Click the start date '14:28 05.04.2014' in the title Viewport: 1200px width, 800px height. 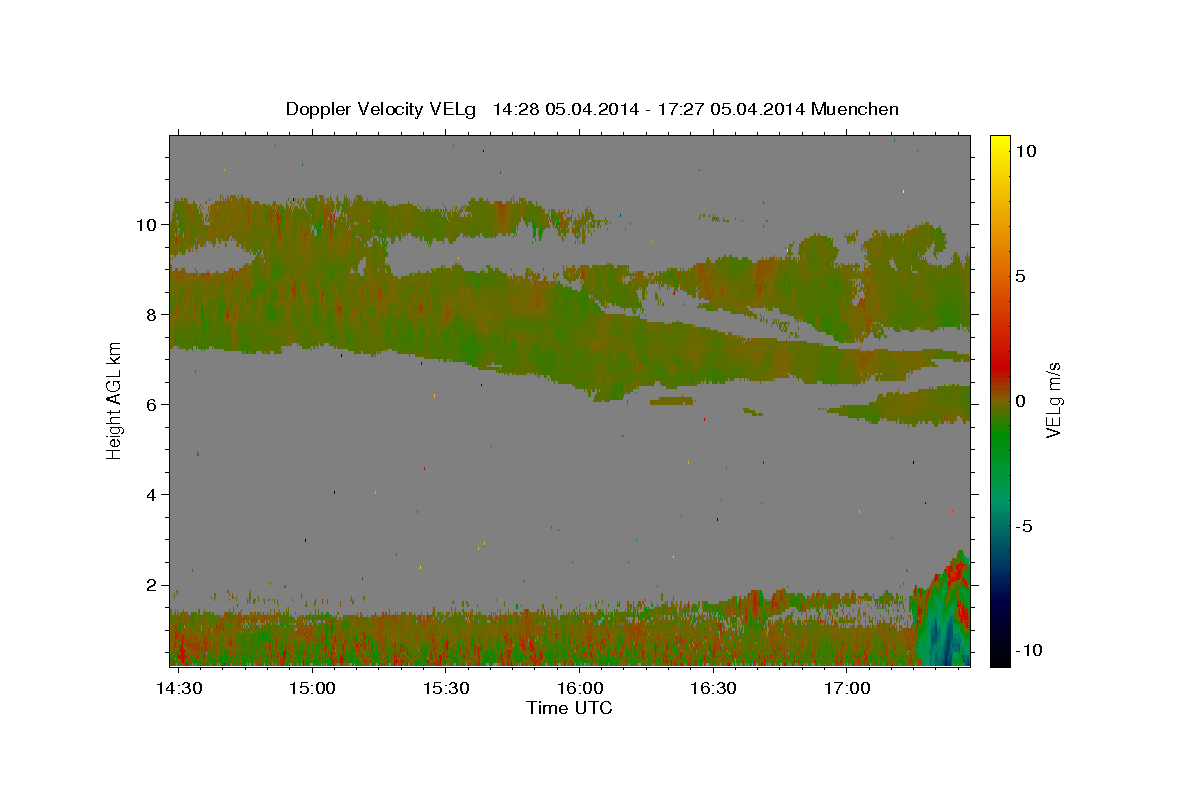[564, 109]
